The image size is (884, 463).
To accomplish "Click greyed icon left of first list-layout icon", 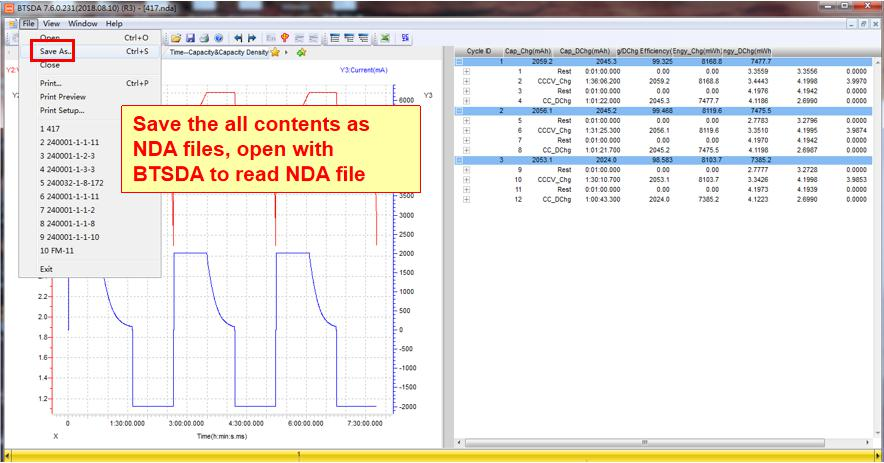I will pyautogui.click(x=313, y=38).
